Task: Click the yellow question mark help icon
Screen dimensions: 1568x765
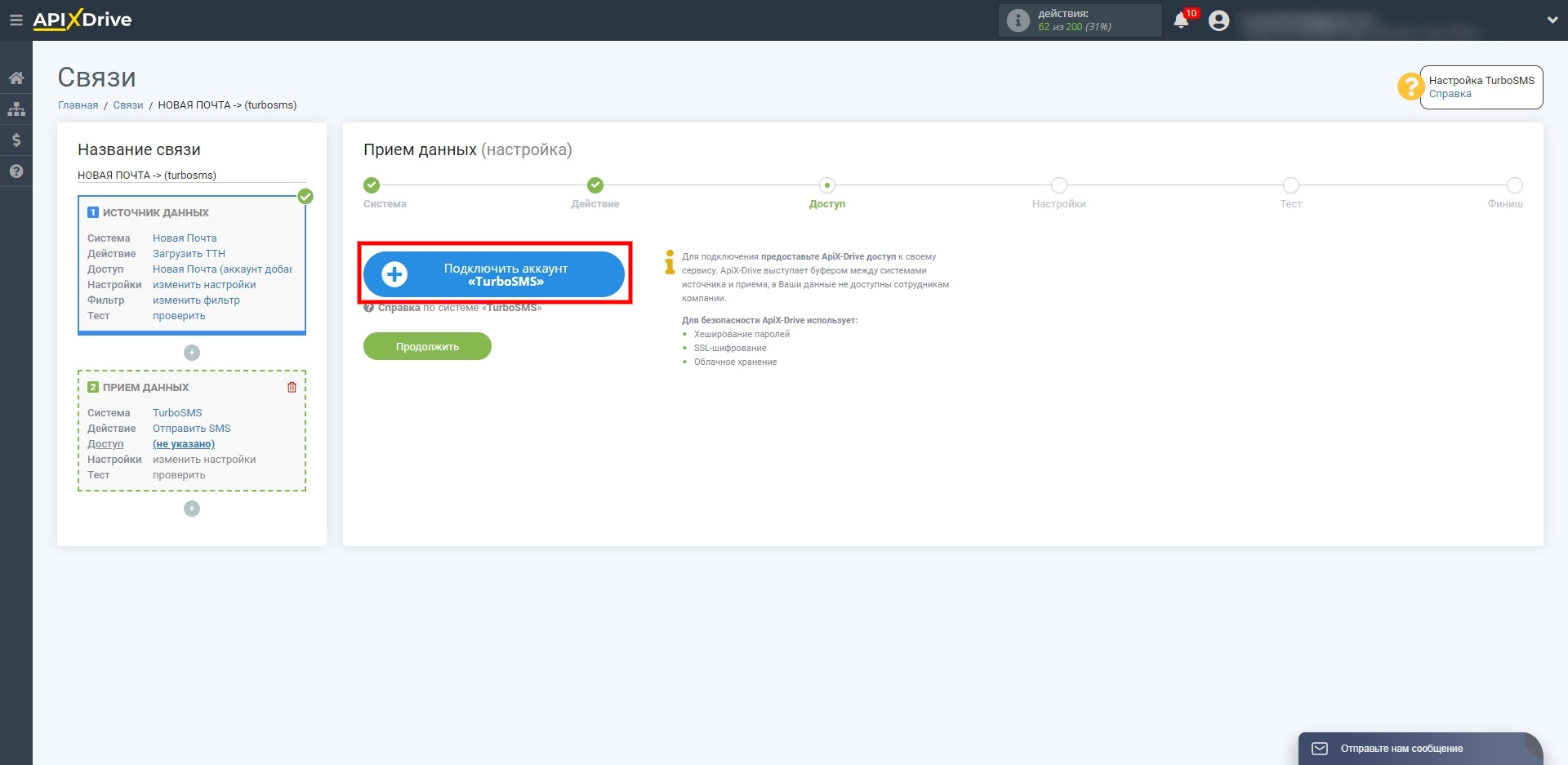Action: pos(1410,87)
